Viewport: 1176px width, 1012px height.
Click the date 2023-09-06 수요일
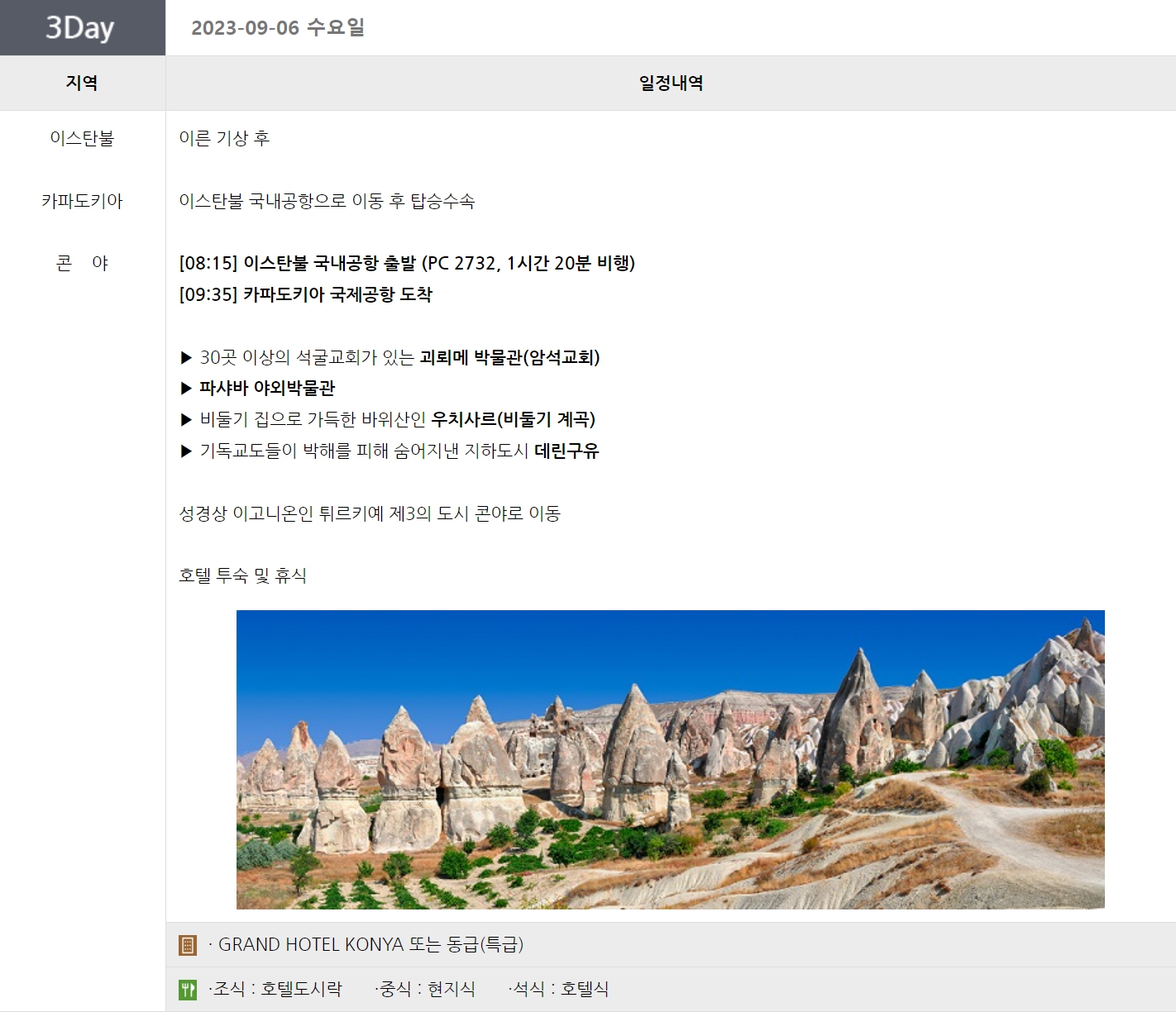click(278, 28)
